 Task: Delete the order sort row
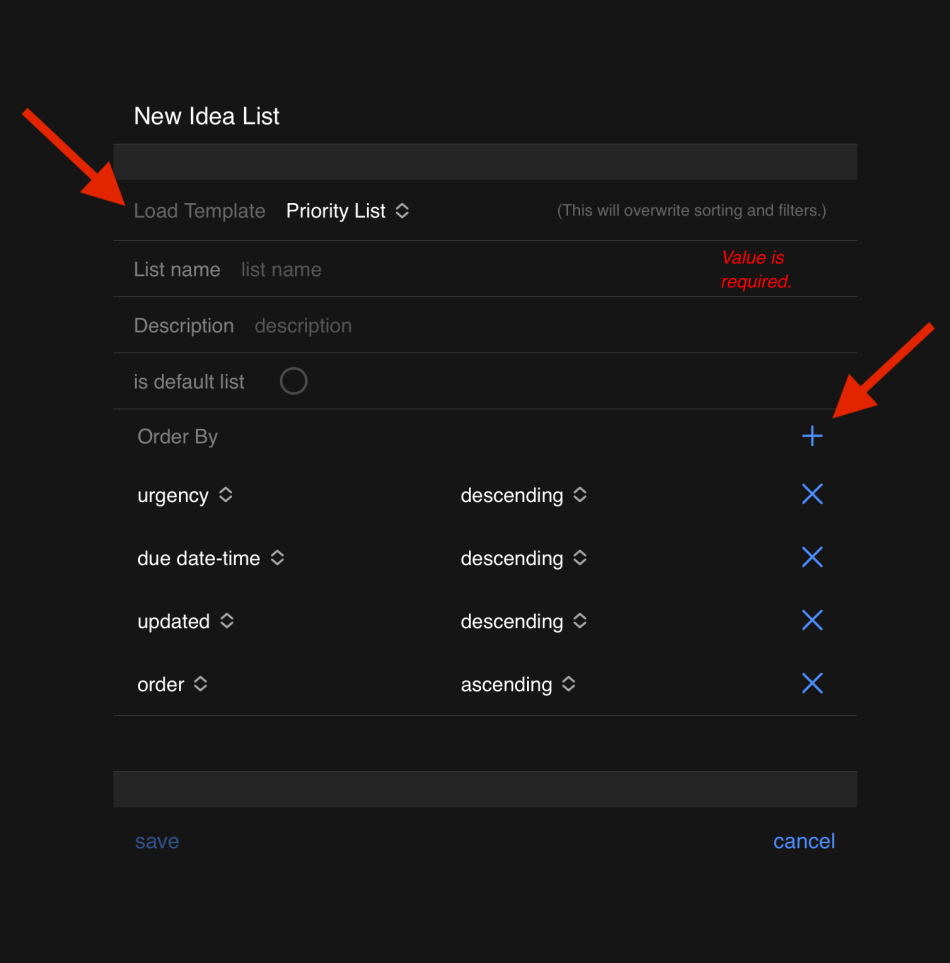tap(812, 683)
